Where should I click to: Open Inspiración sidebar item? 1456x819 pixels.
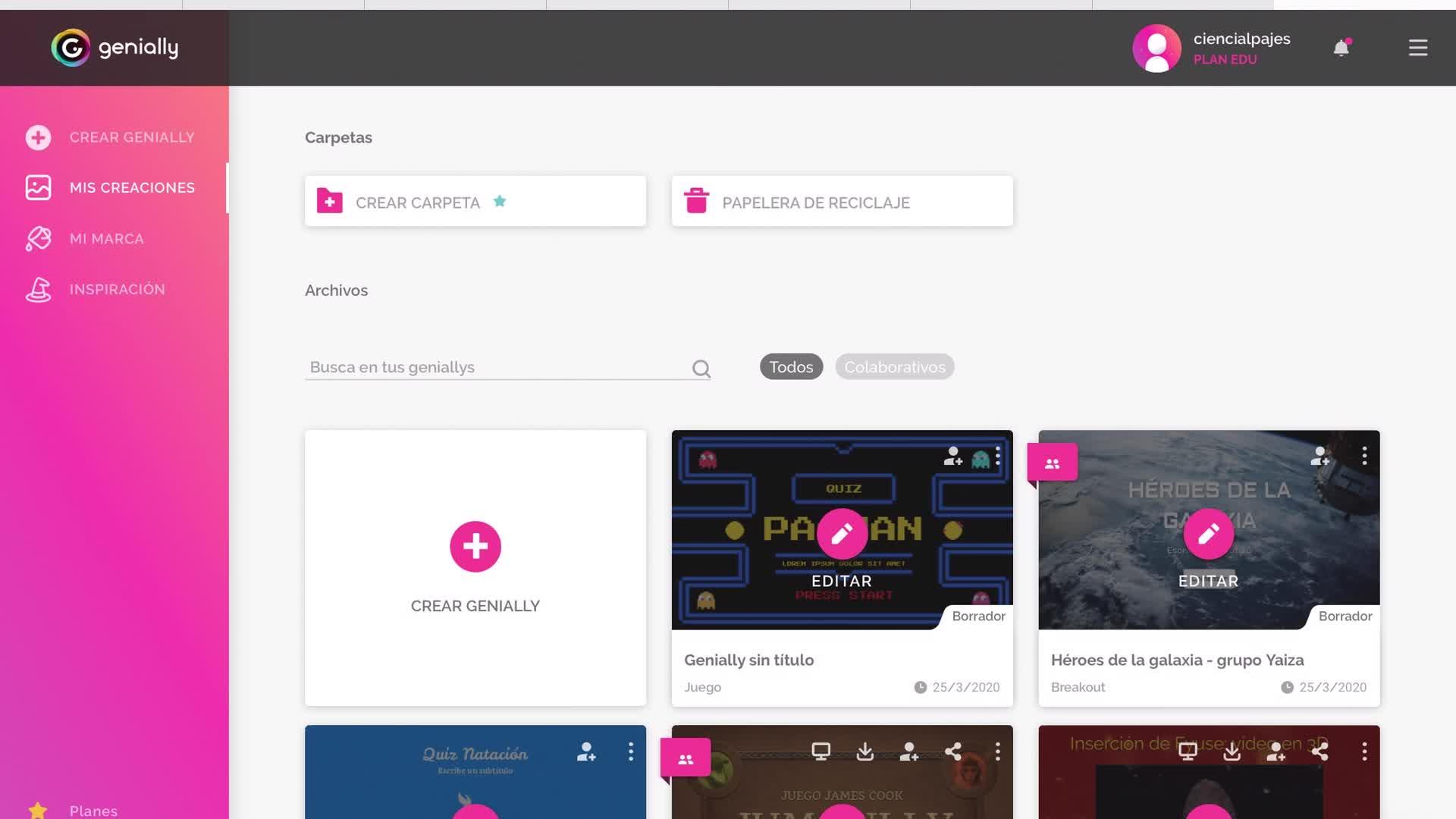click(117, 289)
